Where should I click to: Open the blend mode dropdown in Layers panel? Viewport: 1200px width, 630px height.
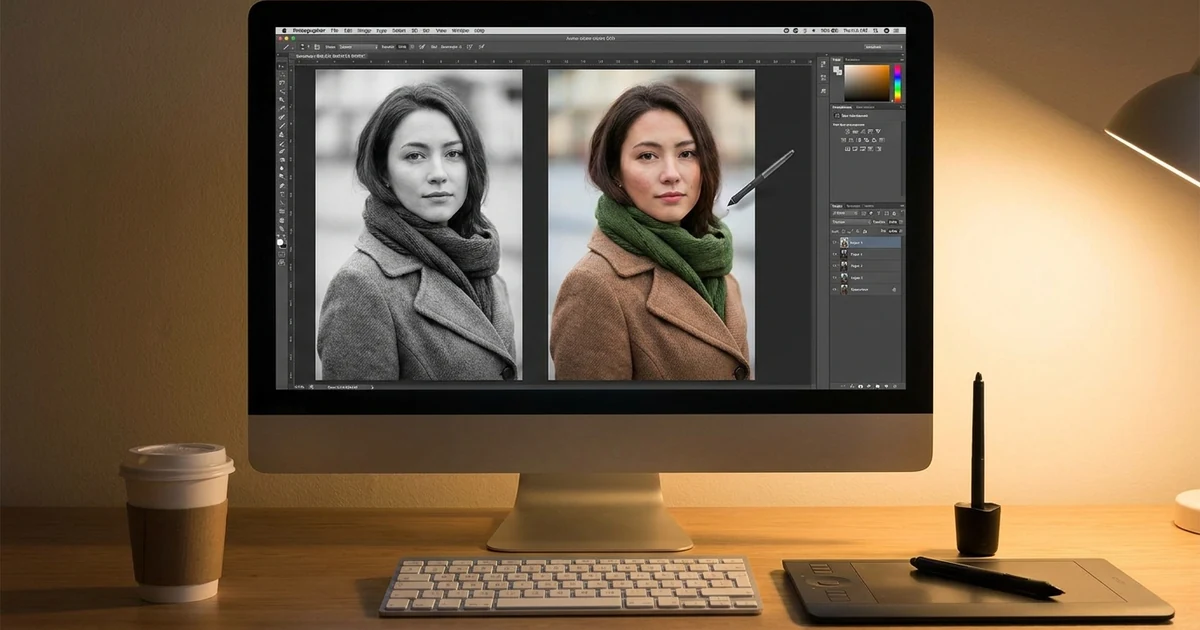pyautogui.click(x=850, y=222)
